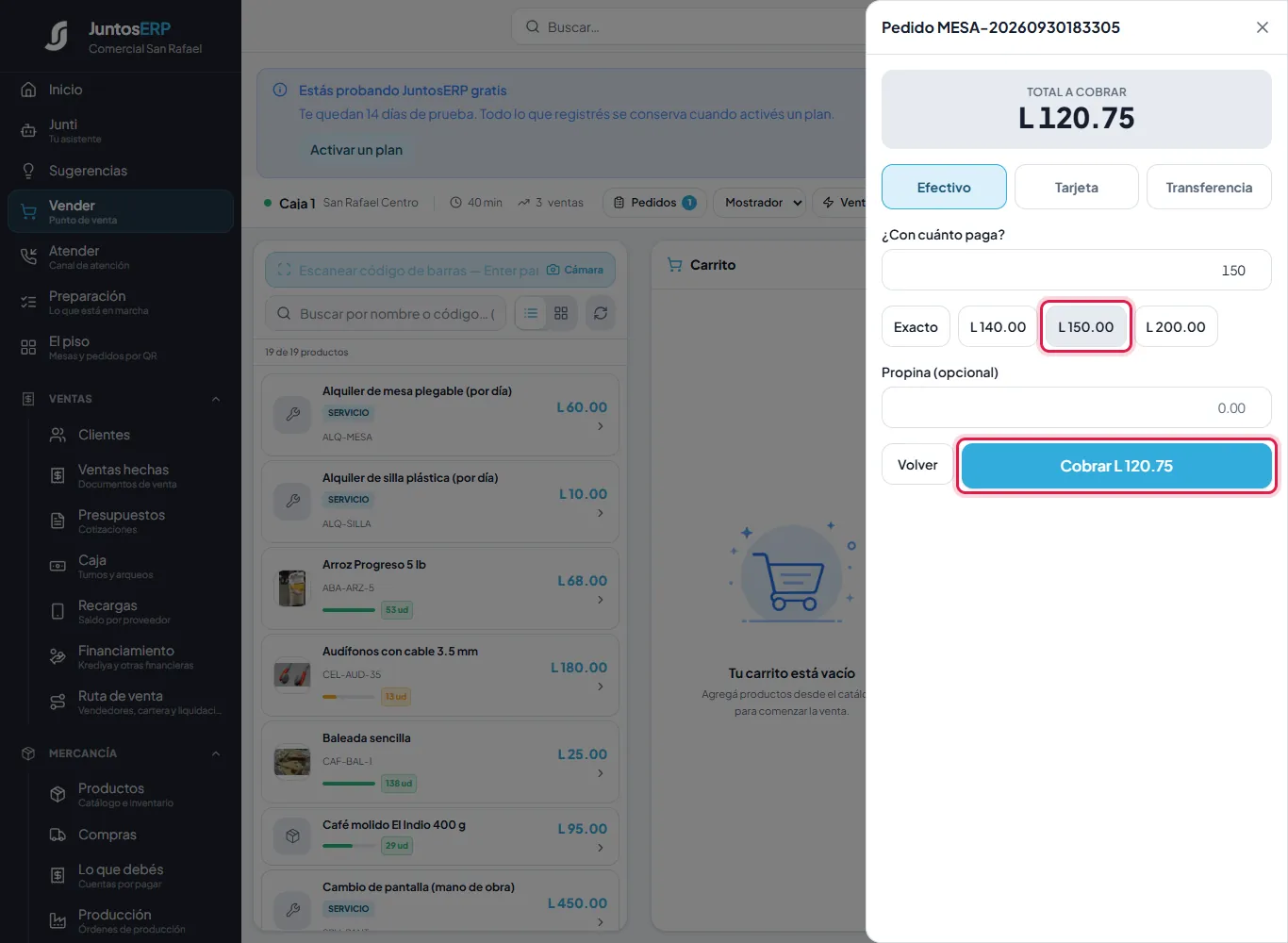Open Ventas hechas document icon
The image size is (1288, 943).
coord(58,475)
